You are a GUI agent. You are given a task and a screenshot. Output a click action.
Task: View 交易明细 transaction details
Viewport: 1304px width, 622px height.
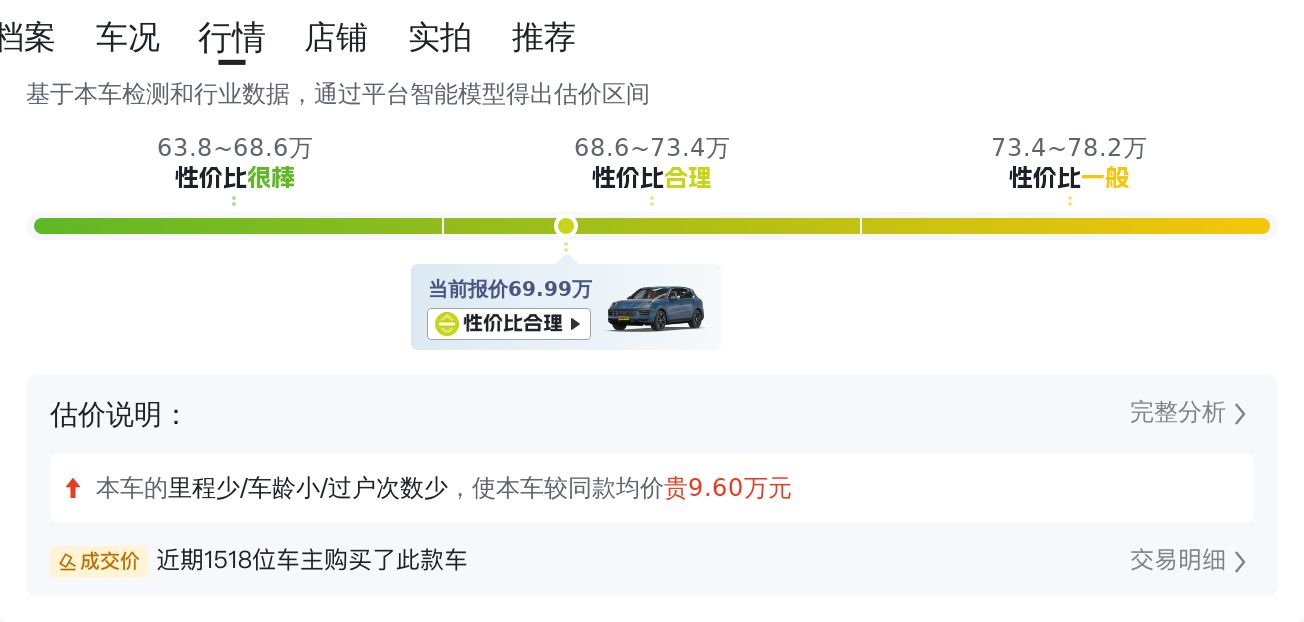1177,561
